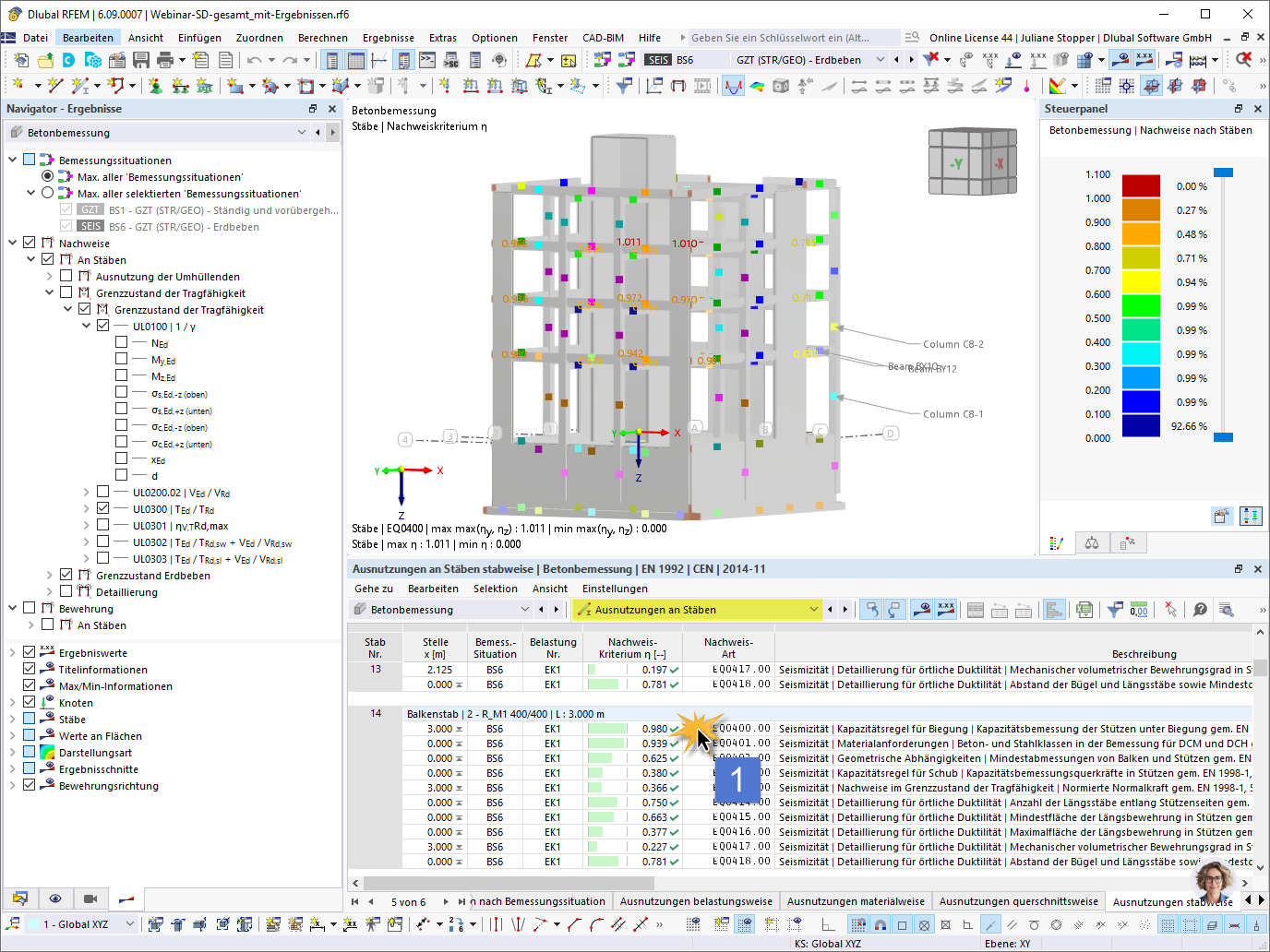The height and width of the screenshot is (952, 1270).
Task: Open table help via the question mark icon
Action: (x=1198, y=610)
